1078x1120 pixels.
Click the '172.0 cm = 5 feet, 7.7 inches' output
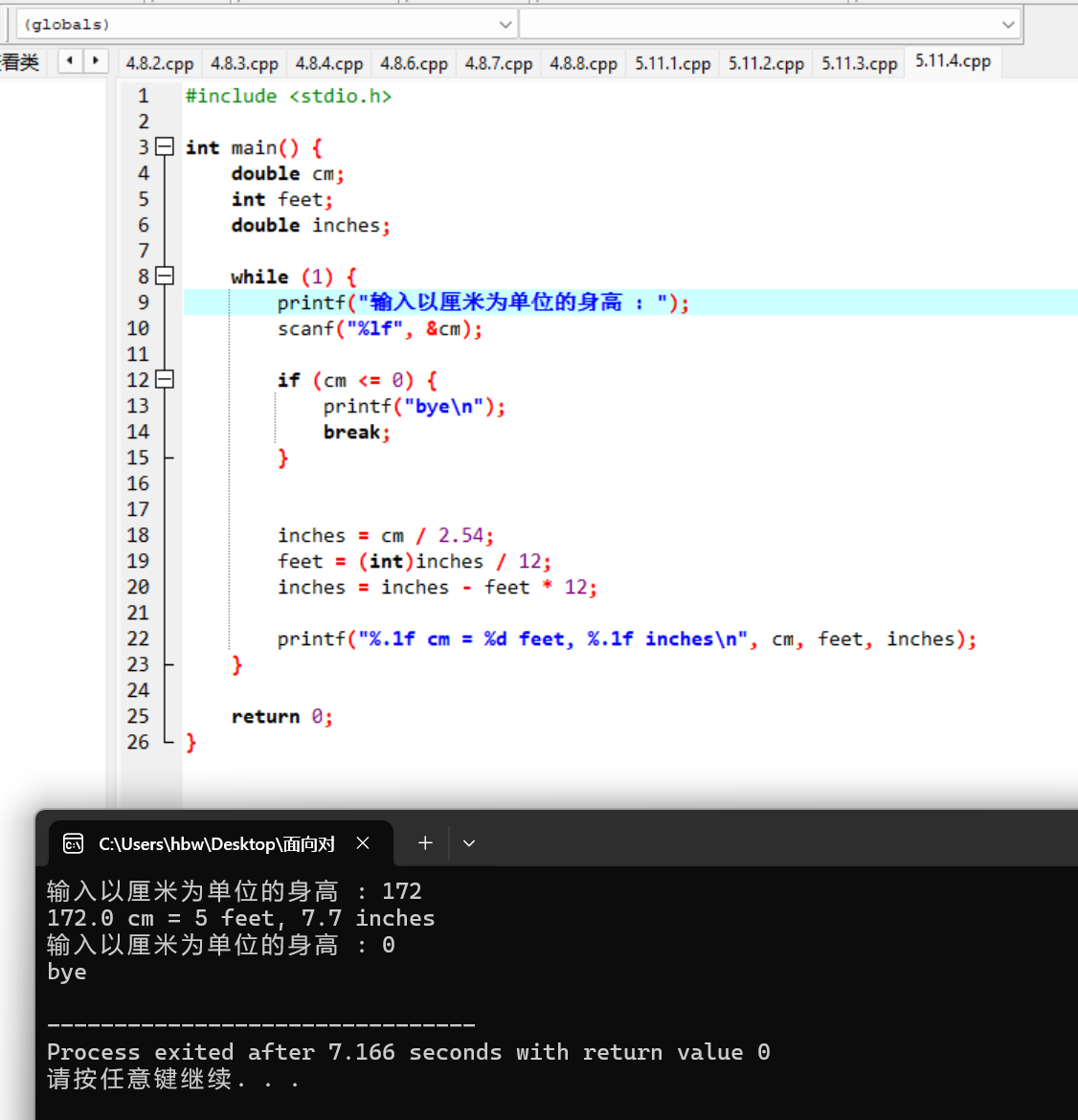pos(240,918)
